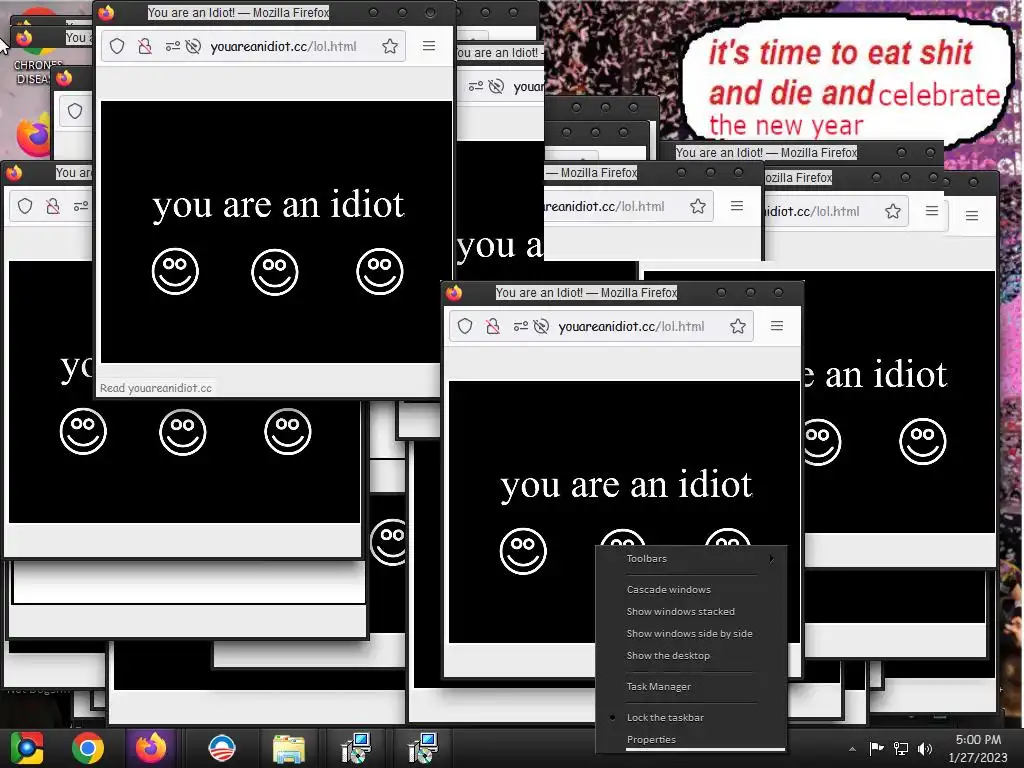Toggle Lock the taskbar option
This screenshot has width=1024, height=768.
665,717
